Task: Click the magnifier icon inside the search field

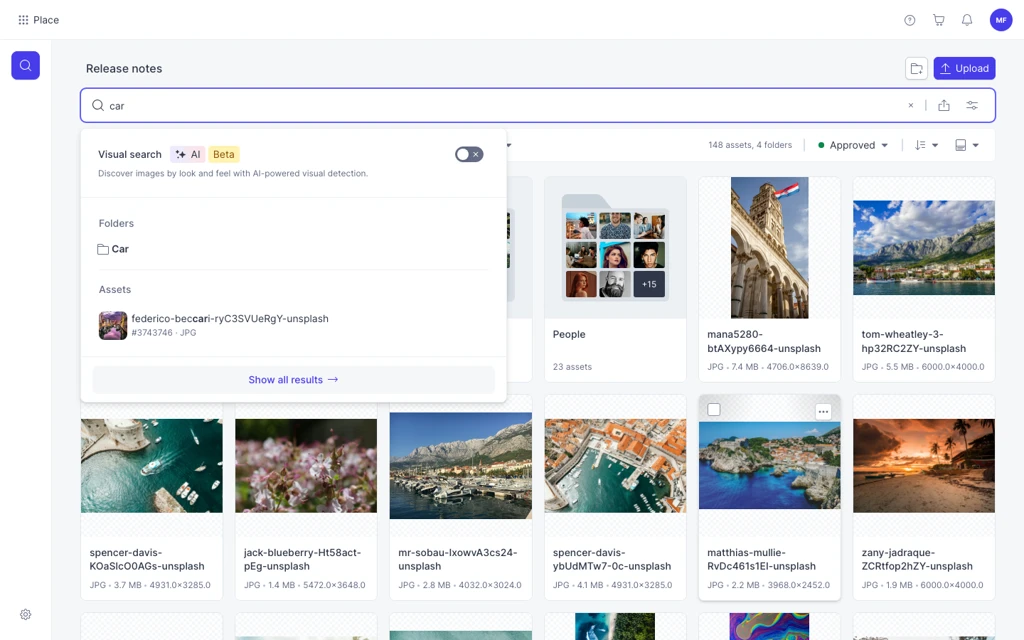Action: click(x=98, y=106)
